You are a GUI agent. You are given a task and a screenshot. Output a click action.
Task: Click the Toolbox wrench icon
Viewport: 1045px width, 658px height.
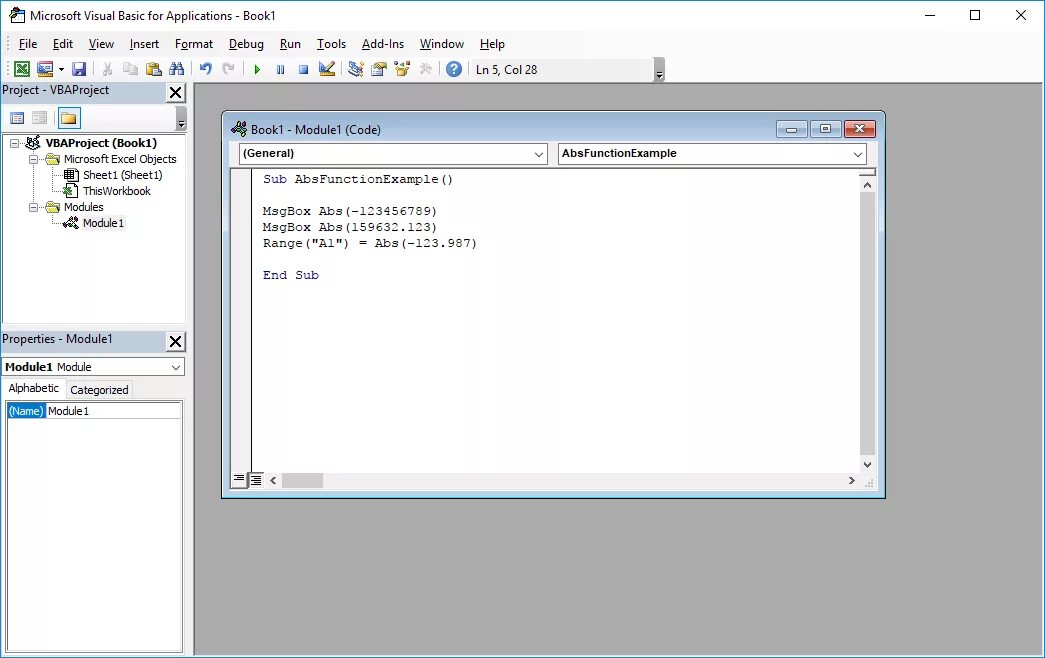point(425,69)
